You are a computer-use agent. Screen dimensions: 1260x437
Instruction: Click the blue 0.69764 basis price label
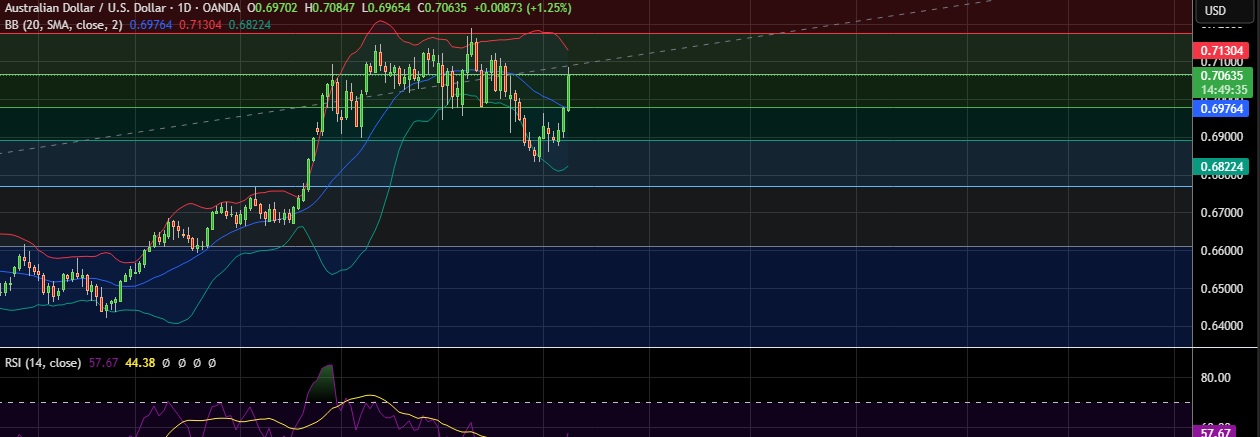click(x=1219, y=107)
